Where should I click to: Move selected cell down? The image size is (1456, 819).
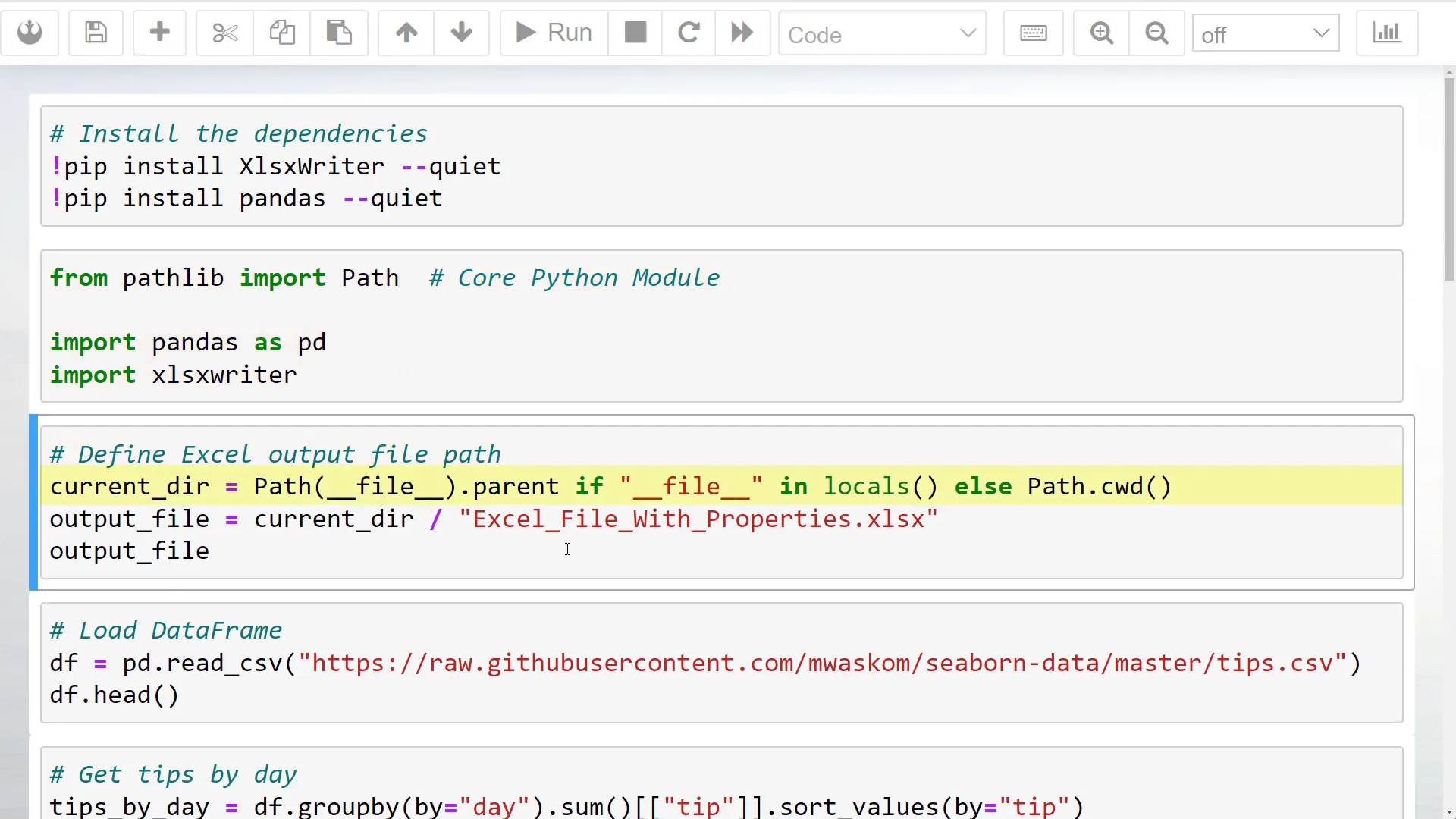click(x=461, y=33)
